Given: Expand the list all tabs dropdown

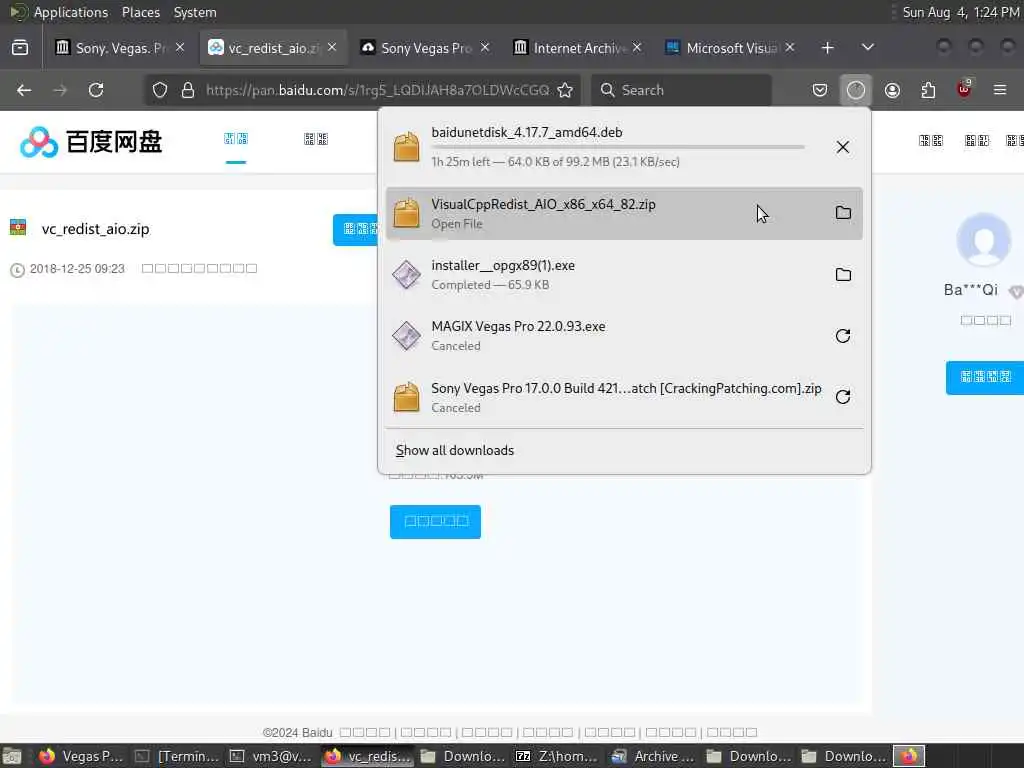Looking at the screenshot, I should (x=867, y=48).
